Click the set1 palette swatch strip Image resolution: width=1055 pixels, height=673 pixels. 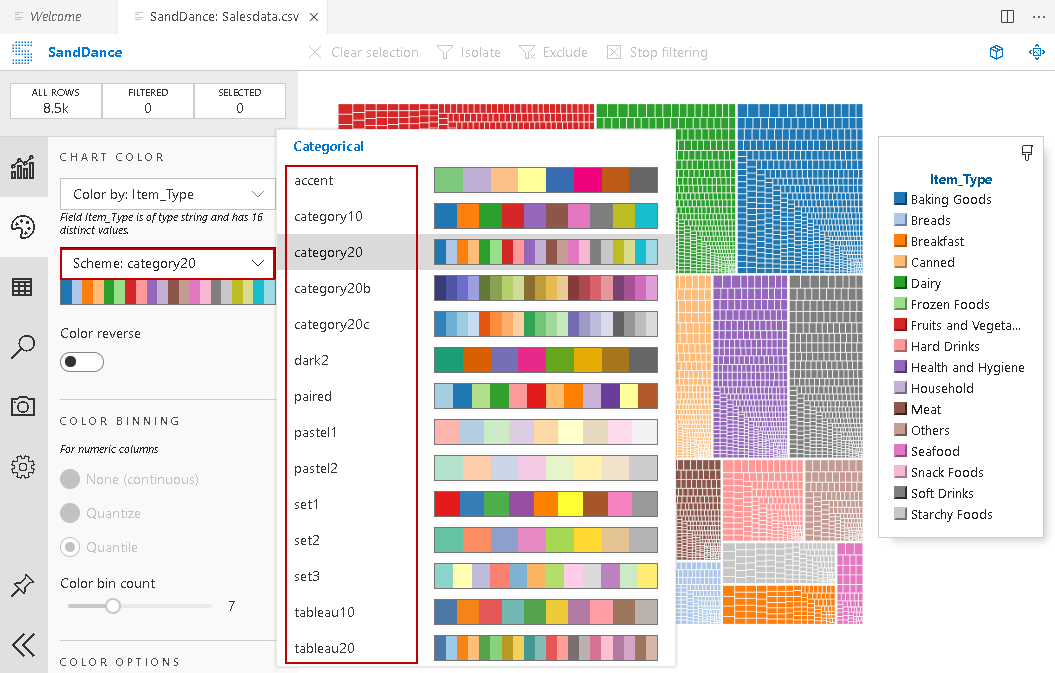coord(546,504)
